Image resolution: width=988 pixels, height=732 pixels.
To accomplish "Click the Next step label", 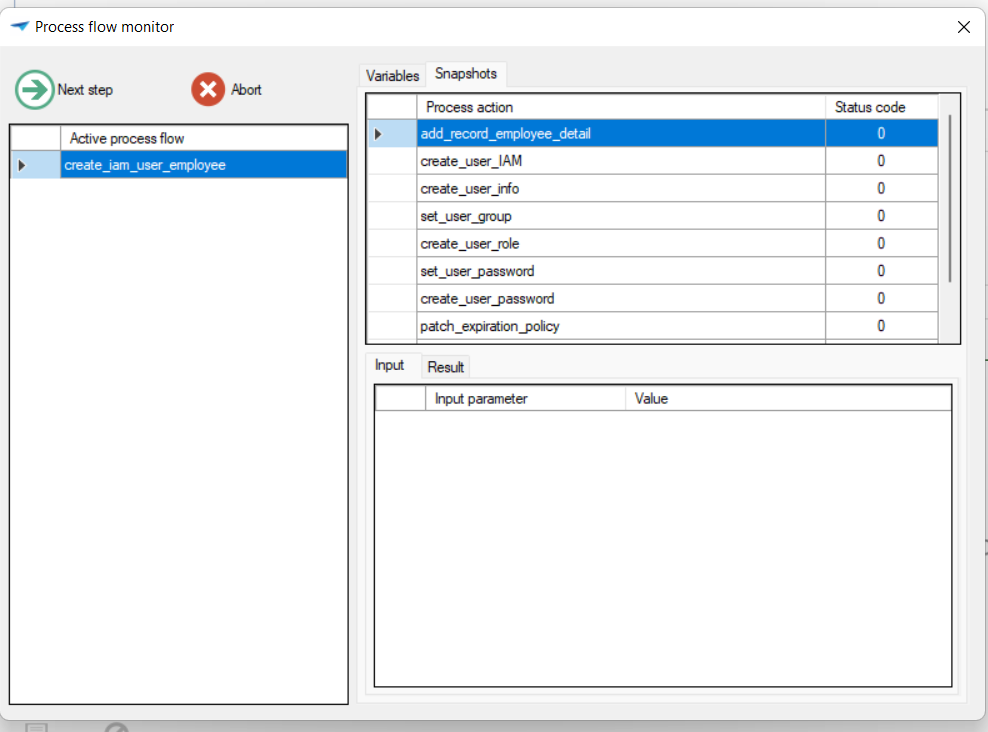I will (x=85, y=89).
